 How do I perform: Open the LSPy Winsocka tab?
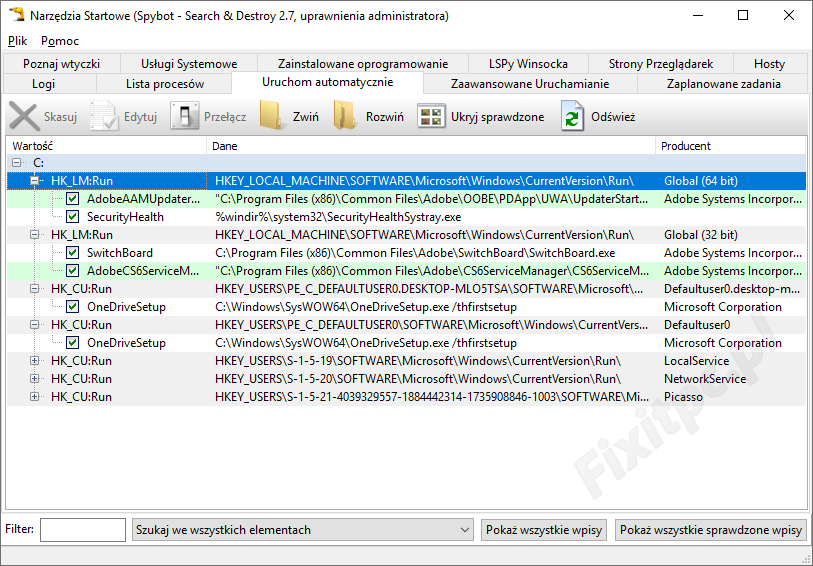coord(528,64)
